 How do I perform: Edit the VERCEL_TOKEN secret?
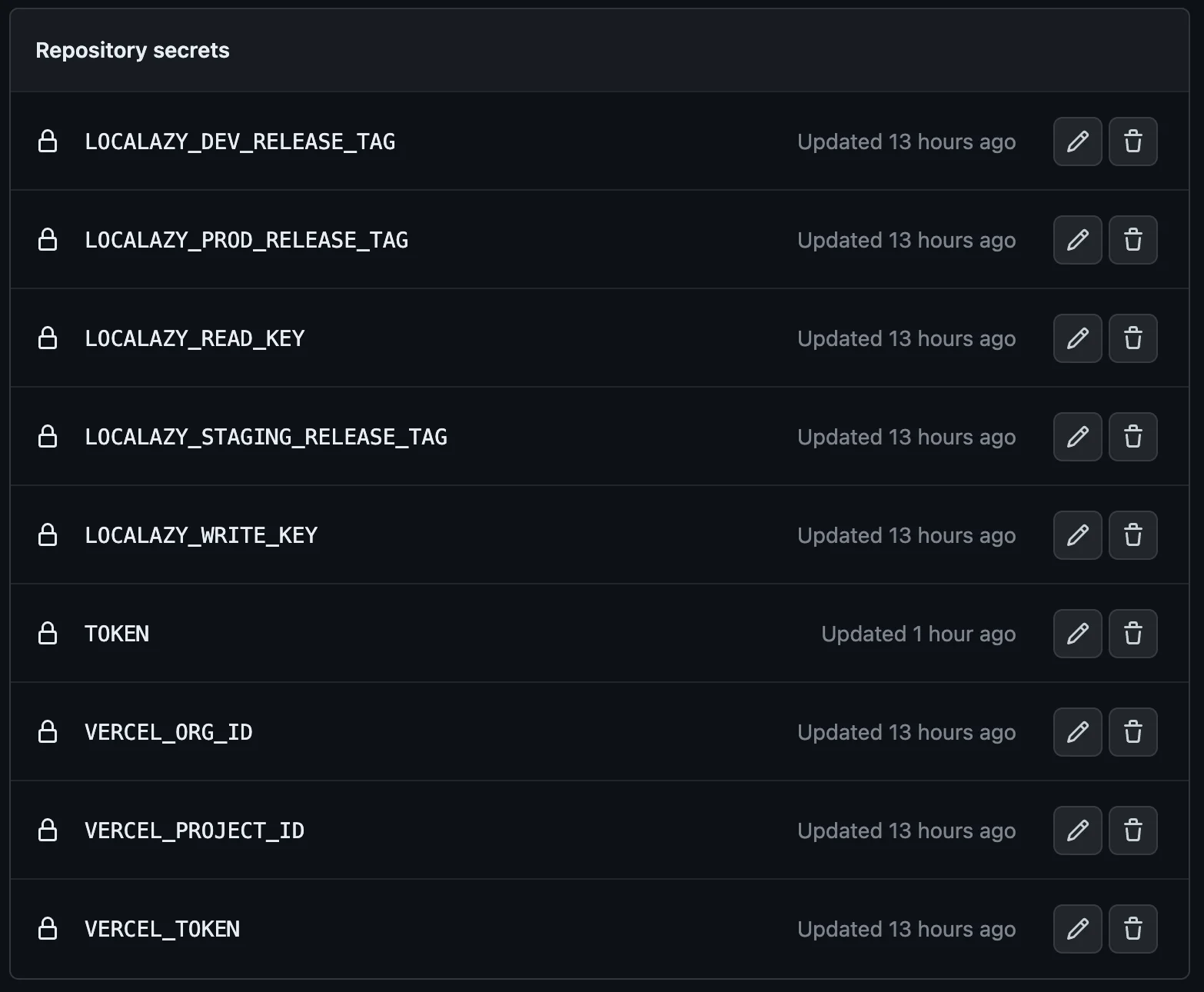1077,929
